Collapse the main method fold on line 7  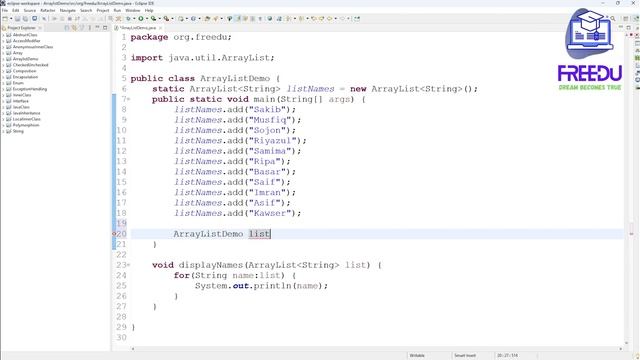(129, 99)
